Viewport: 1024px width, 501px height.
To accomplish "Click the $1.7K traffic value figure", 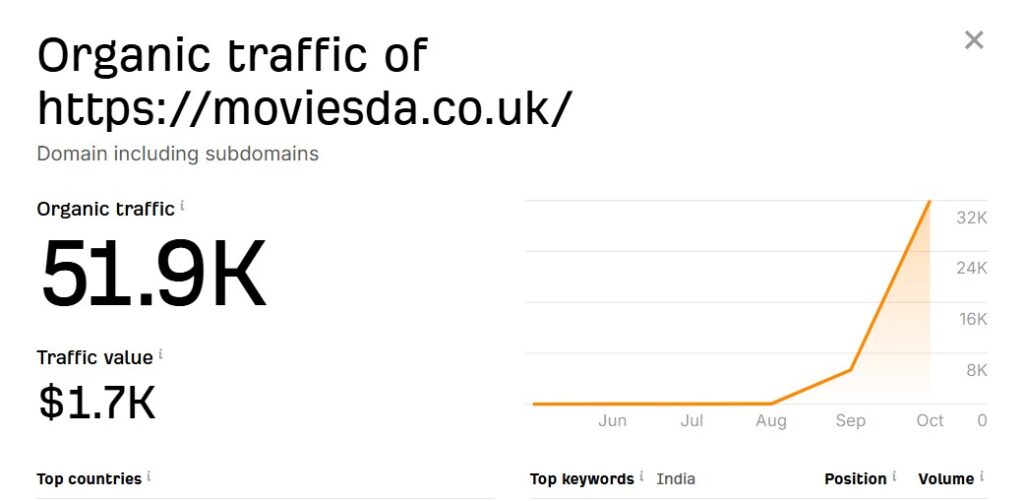I will [x=97, y=401].
